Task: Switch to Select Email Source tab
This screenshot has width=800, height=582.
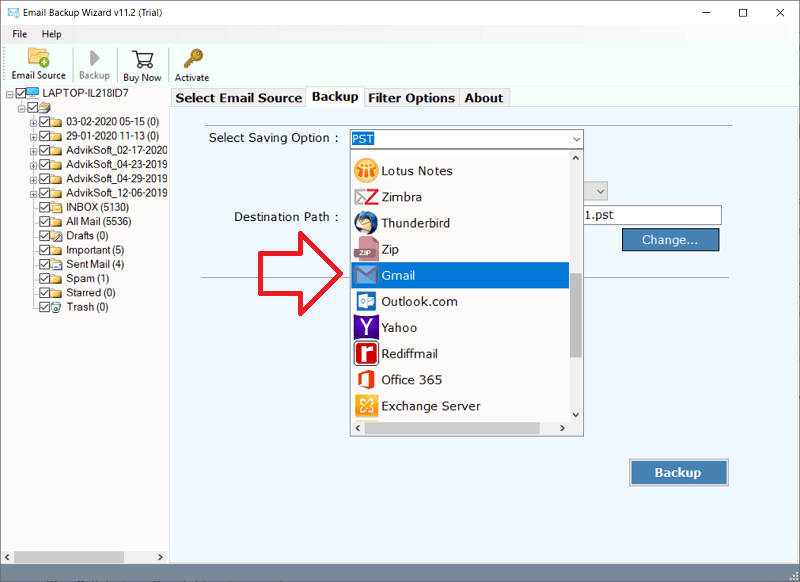Action: pyautogui.click(x=239, y=98)
